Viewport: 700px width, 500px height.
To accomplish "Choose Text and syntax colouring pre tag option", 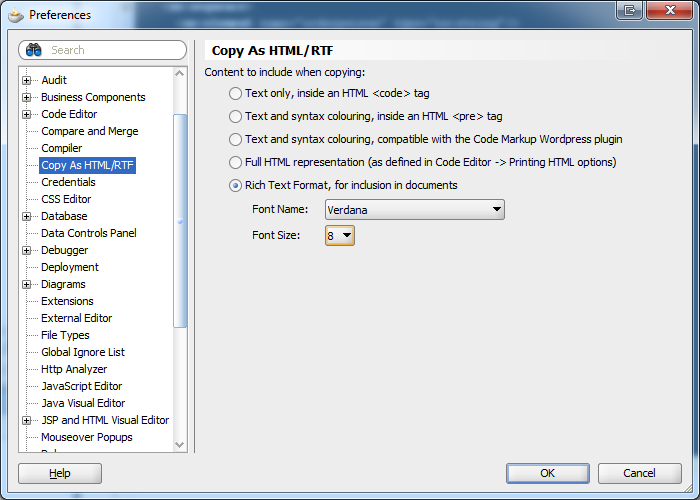I will (235, 116).
